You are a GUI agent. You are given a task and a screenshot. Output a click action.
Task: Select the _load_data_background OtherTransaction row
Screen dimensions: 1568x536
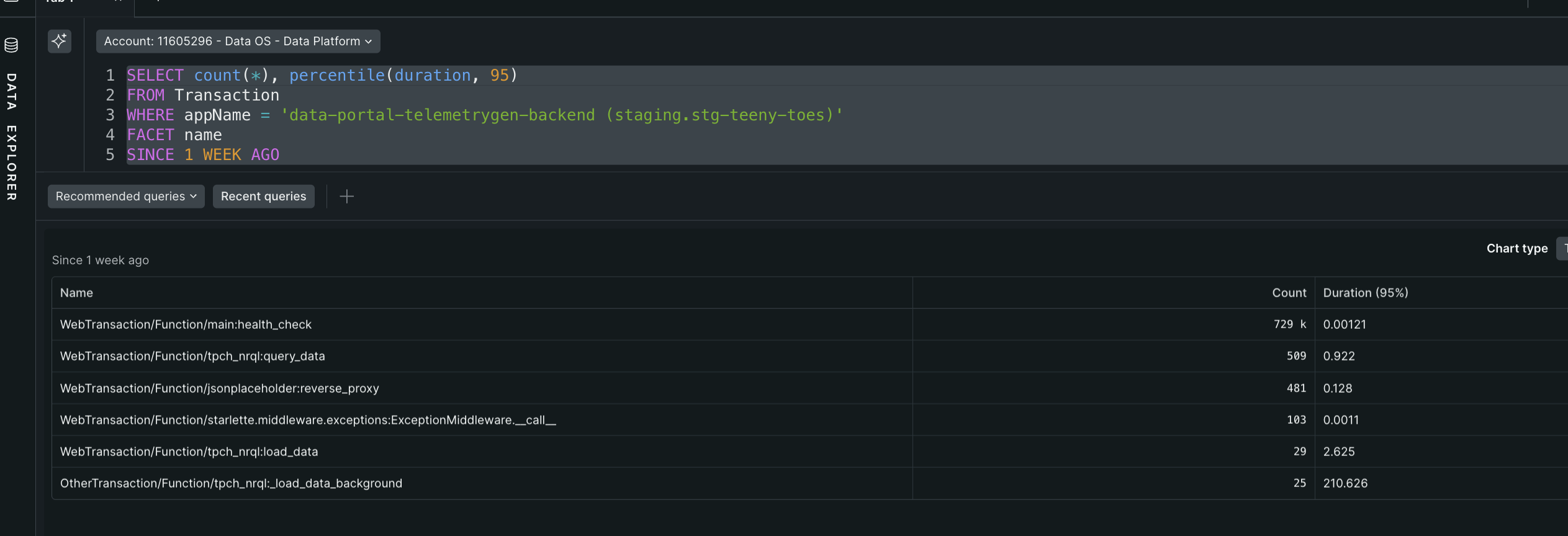coord(231,483)
